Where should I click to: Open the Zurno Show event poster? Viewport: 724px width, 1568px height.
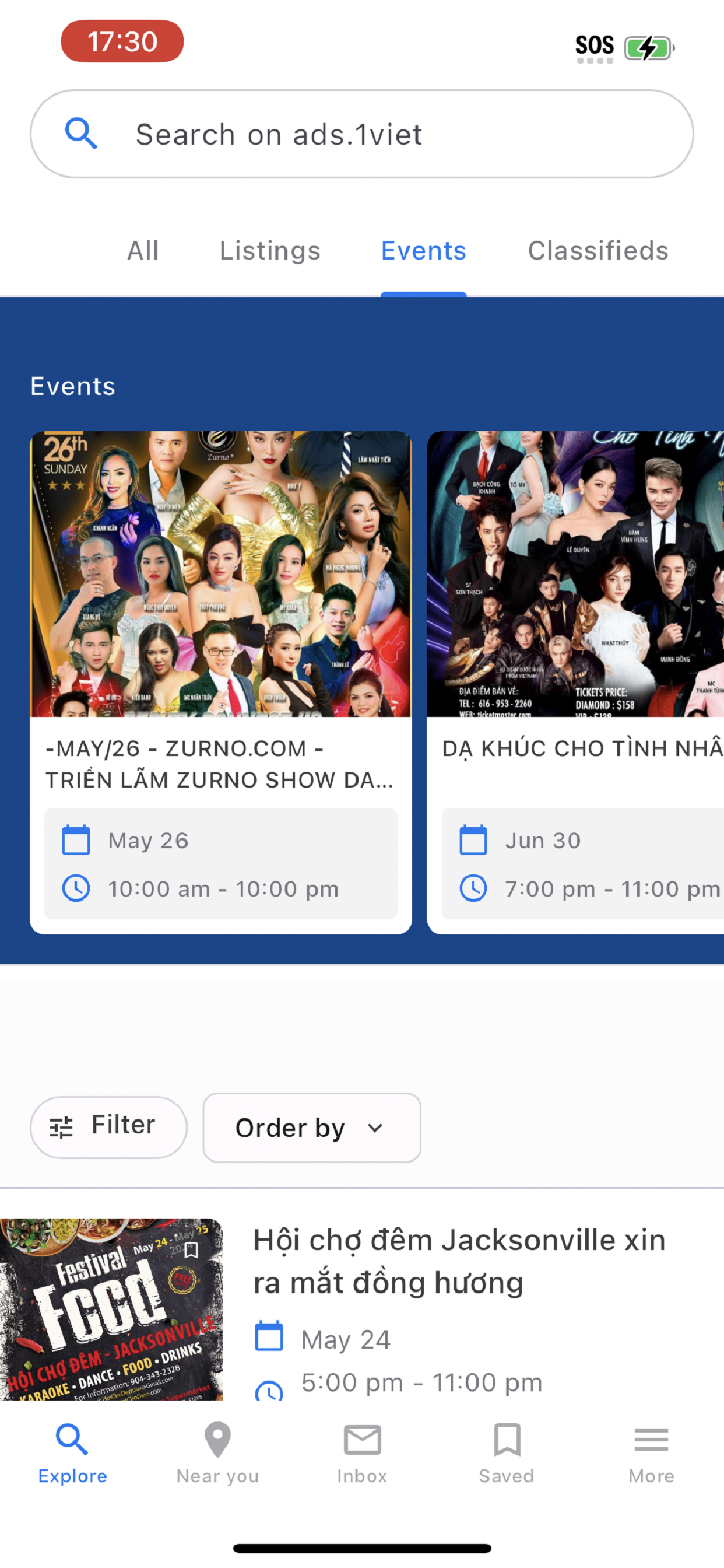[221, 574]
